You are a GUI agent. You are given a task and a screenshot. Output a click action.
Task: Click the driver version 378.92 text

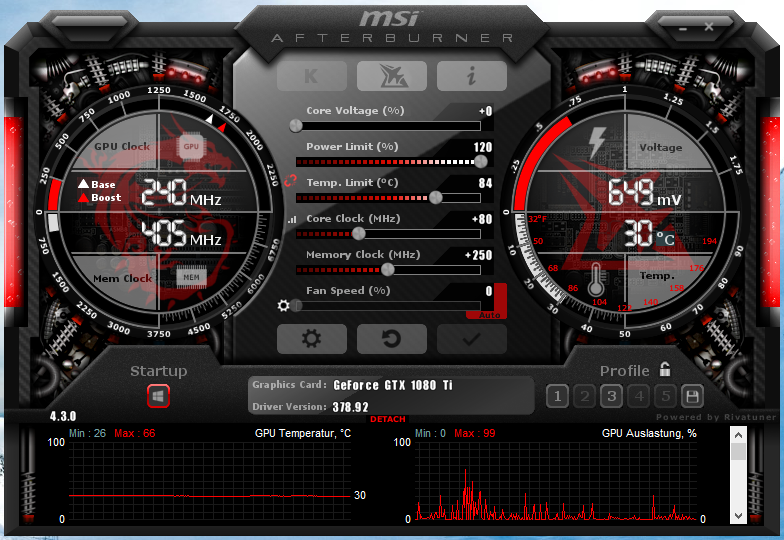coord(350,407)
